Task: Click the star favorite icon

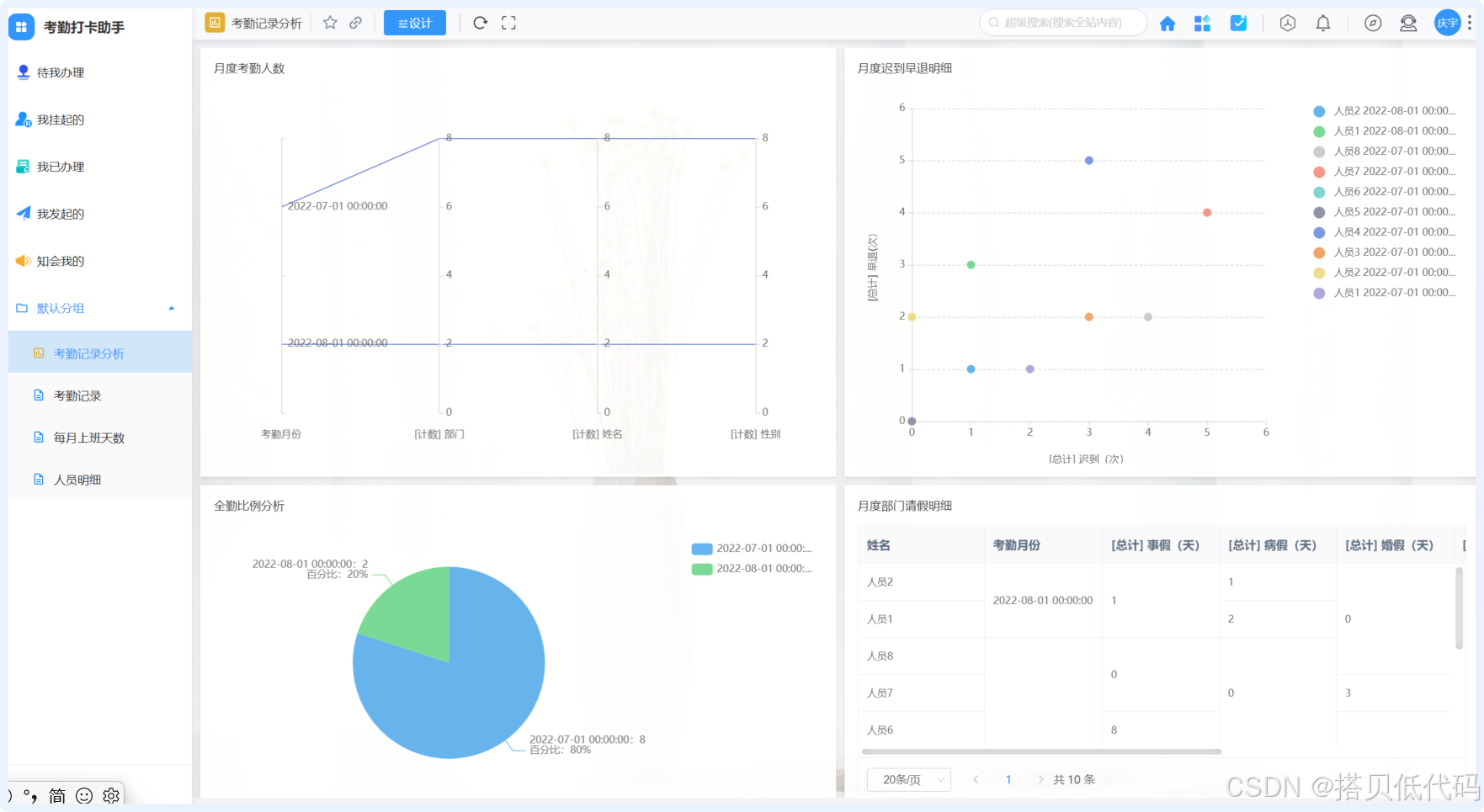Action: [330, 23]
